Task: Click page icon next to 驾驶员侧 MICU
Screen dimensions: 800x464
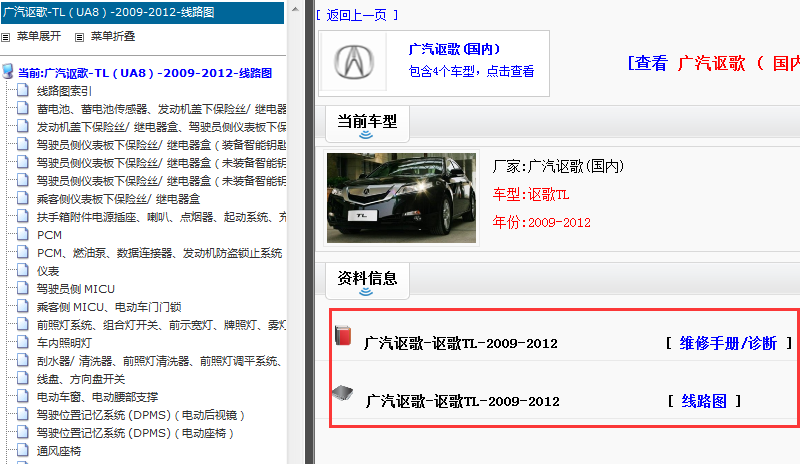Action: click(x=22, y=288)
